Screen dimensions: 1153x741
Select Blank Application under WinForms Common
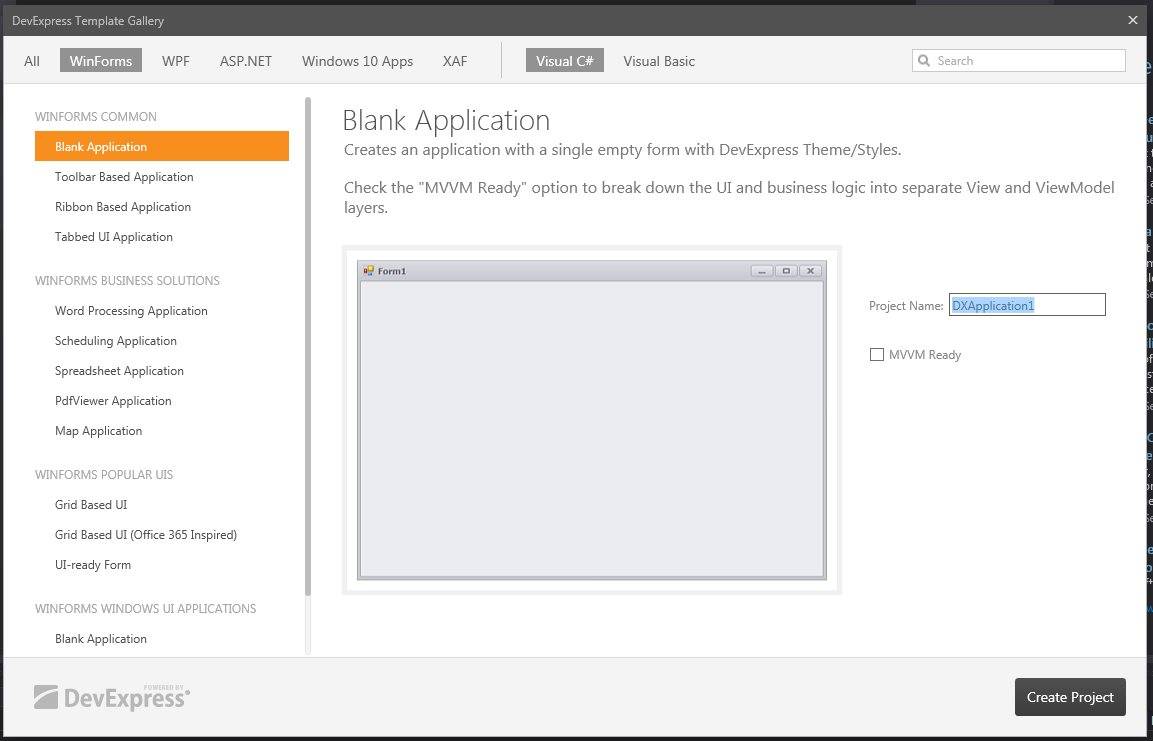[162, 146]
